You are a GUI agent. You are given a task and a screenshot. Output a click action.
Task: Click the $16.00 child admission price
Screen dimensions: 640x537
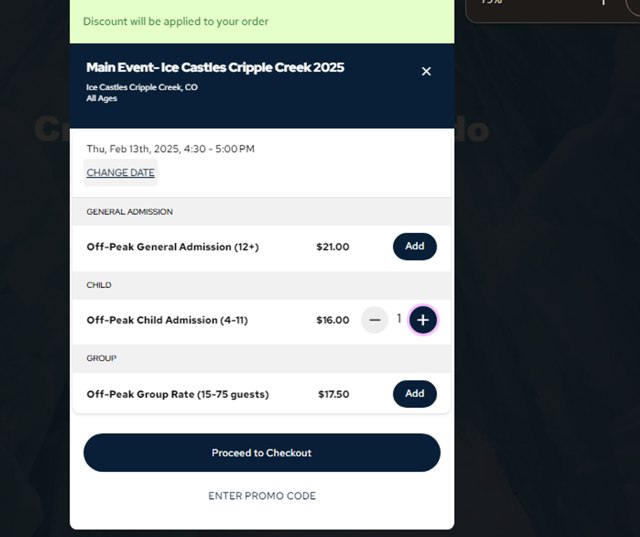332,321
